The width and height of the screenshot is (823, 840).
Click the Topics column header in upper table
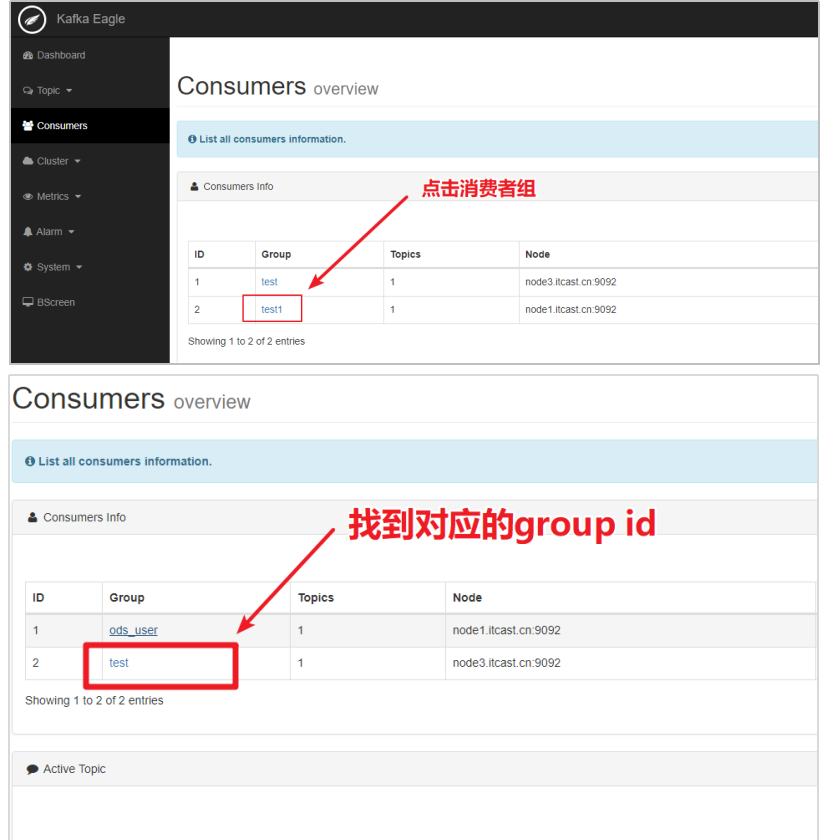pyautogui.click(x=406, y=254)
